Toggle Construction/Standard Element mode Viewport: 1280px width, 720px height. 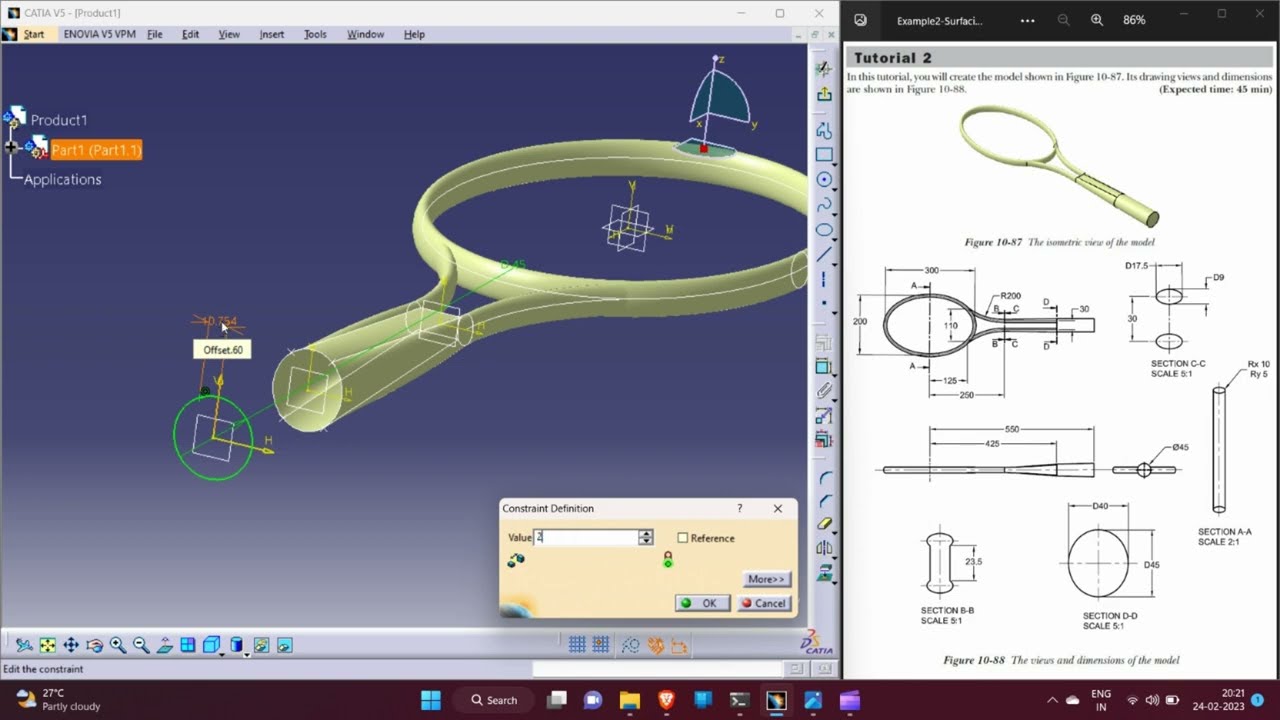coord(631,645)
